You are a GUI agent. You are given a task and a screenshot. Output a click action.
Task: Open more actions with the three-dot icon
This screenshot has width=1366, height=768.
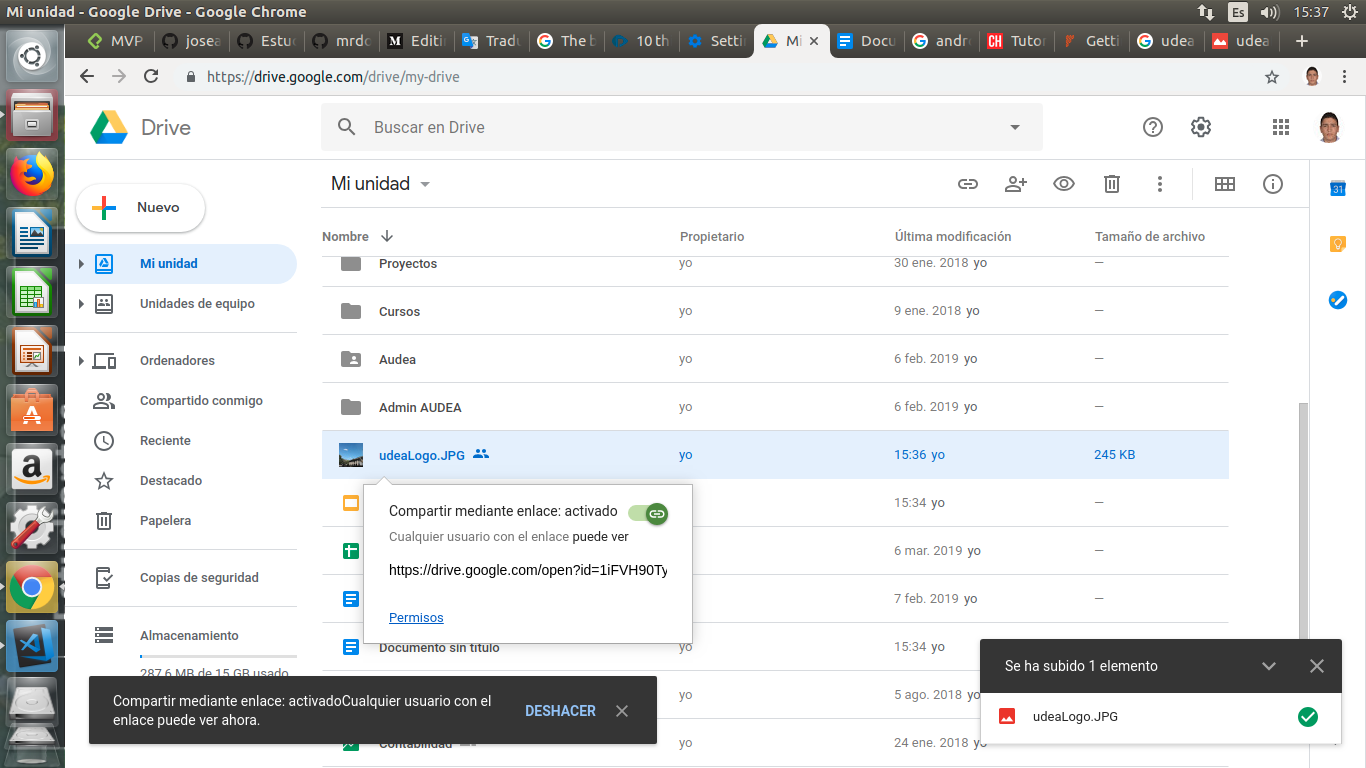pos(1159,184)
